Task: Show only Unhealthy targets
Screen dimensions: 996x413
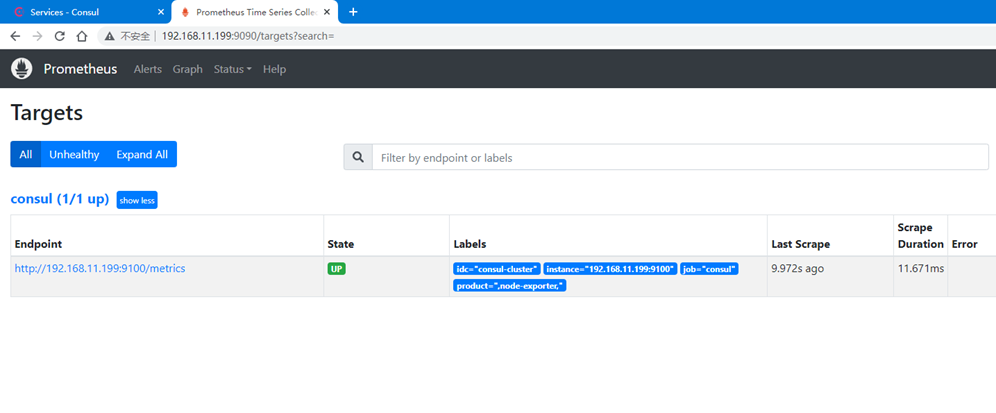Action: click(74, 154)
